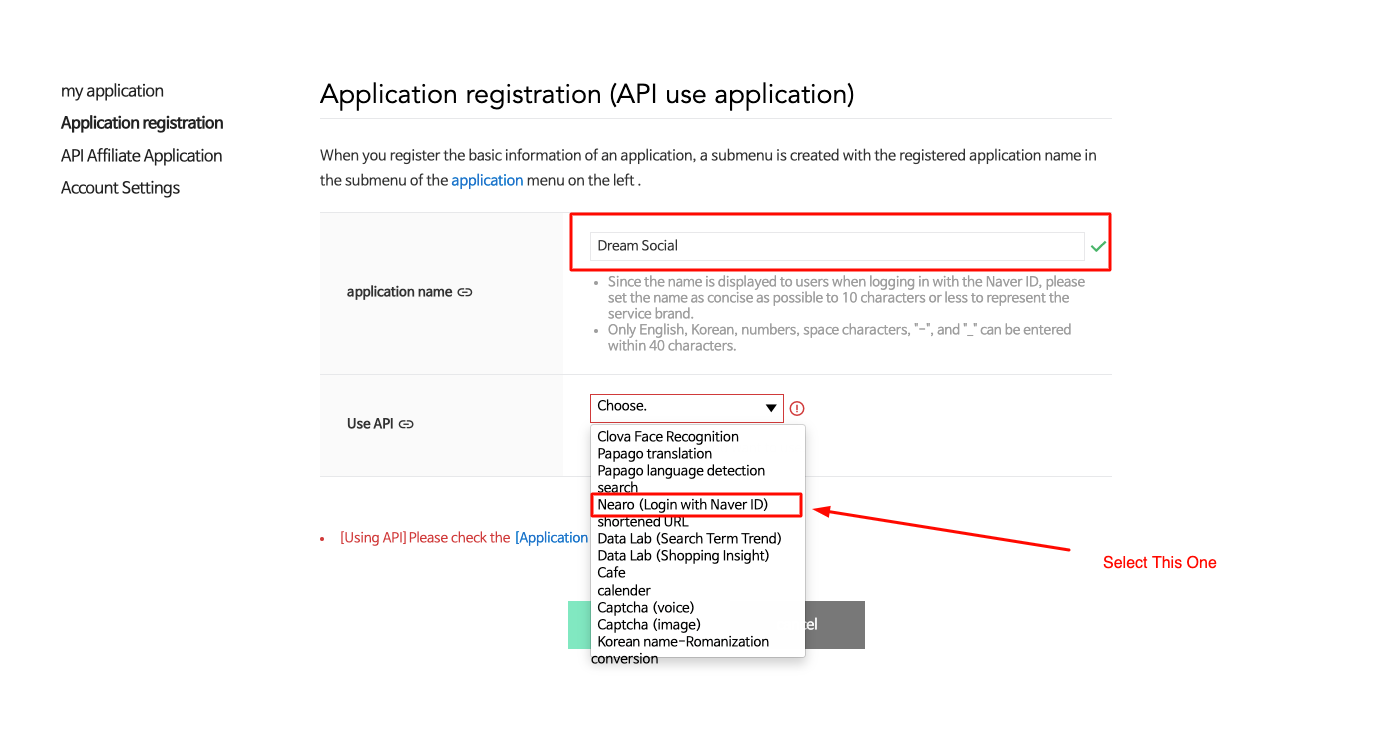Viewport: 1378px width, 737px height.
Task: Click link icon next to application name
Action: coord(465,292)
